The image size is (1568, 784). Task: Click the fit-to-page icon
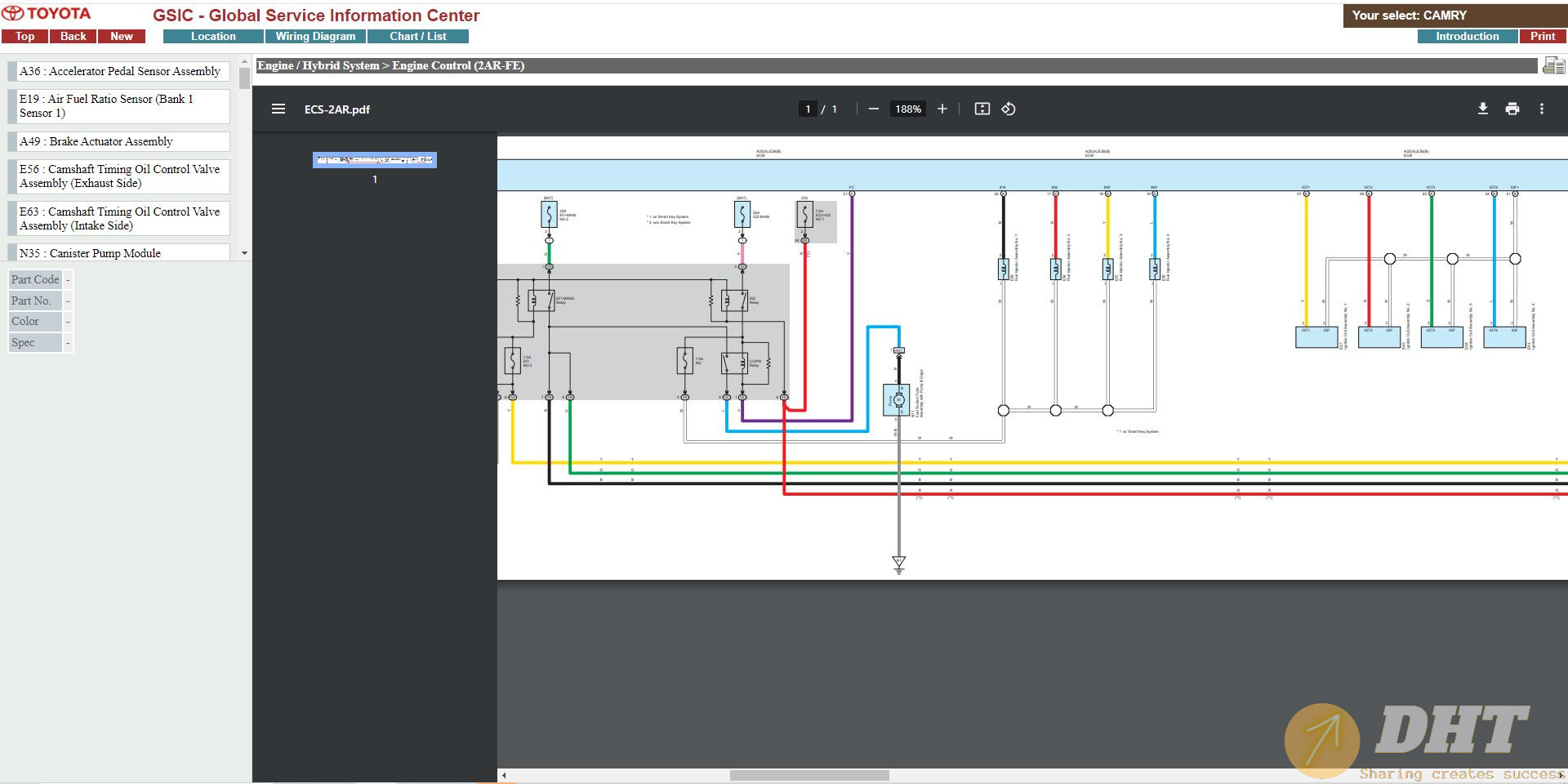(982, 109)
